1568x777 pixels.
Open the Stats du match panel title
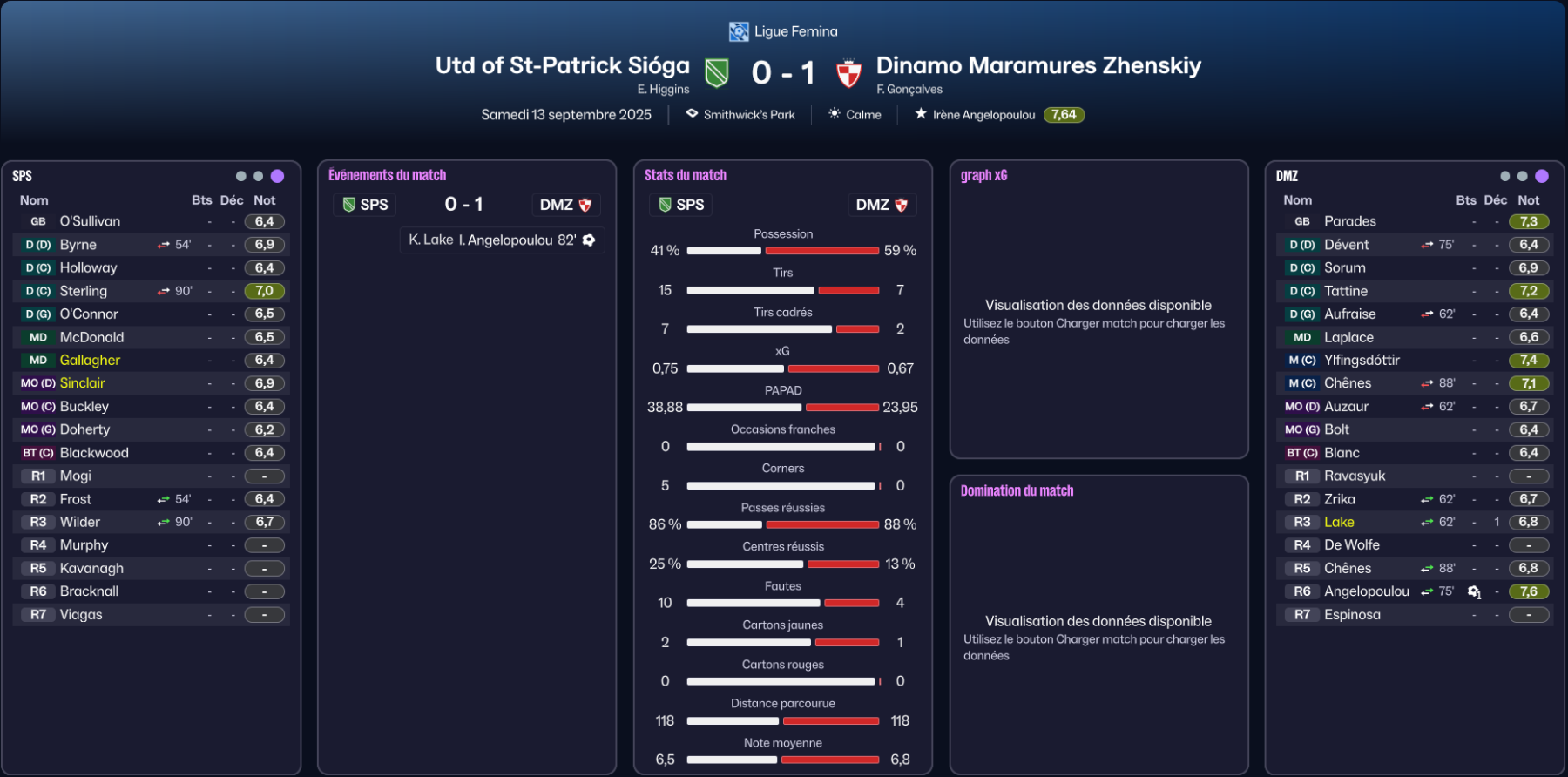coord(686,175)
